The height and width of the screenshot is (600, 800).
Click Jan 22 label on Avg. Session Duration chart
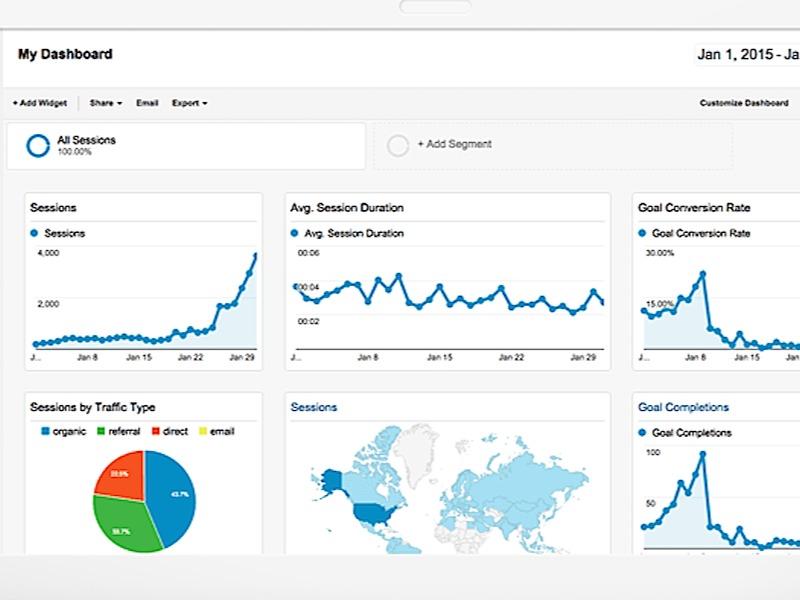[511, 357]
